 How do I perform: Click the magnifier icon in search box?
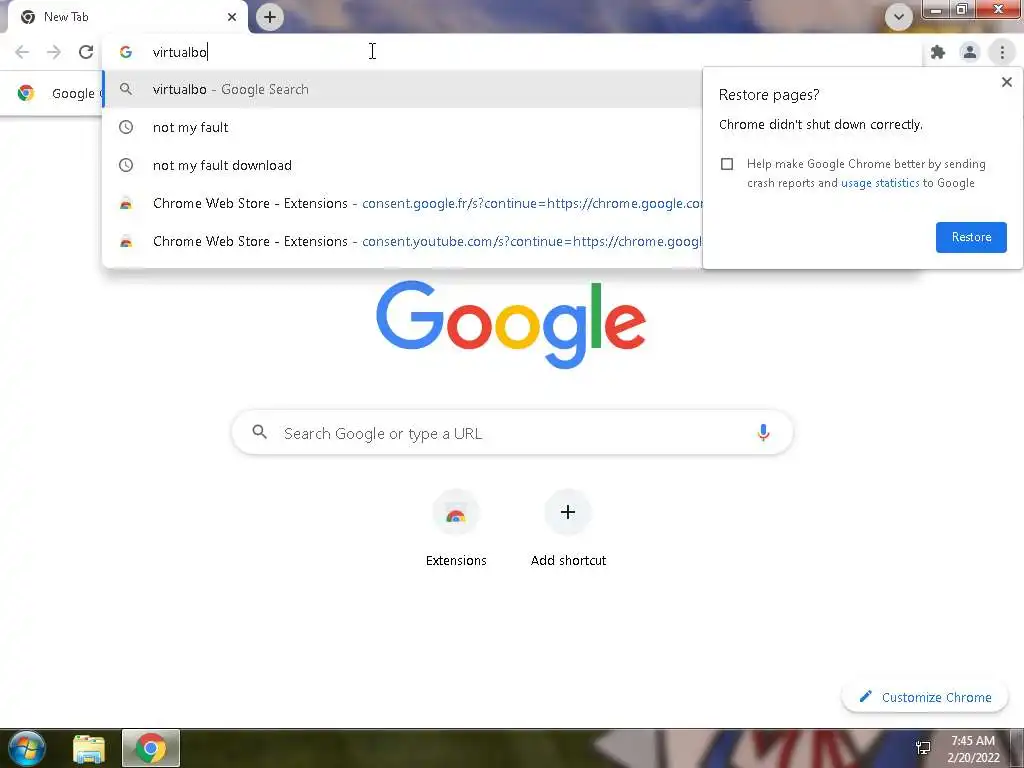click(x=260, y=432)
